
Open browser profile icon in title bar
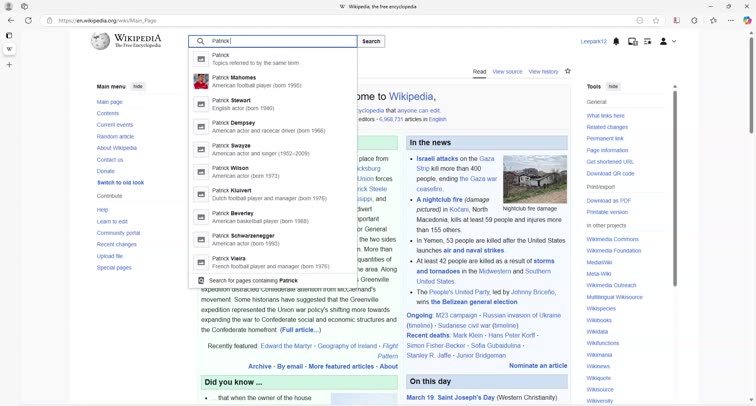[8, 7]
